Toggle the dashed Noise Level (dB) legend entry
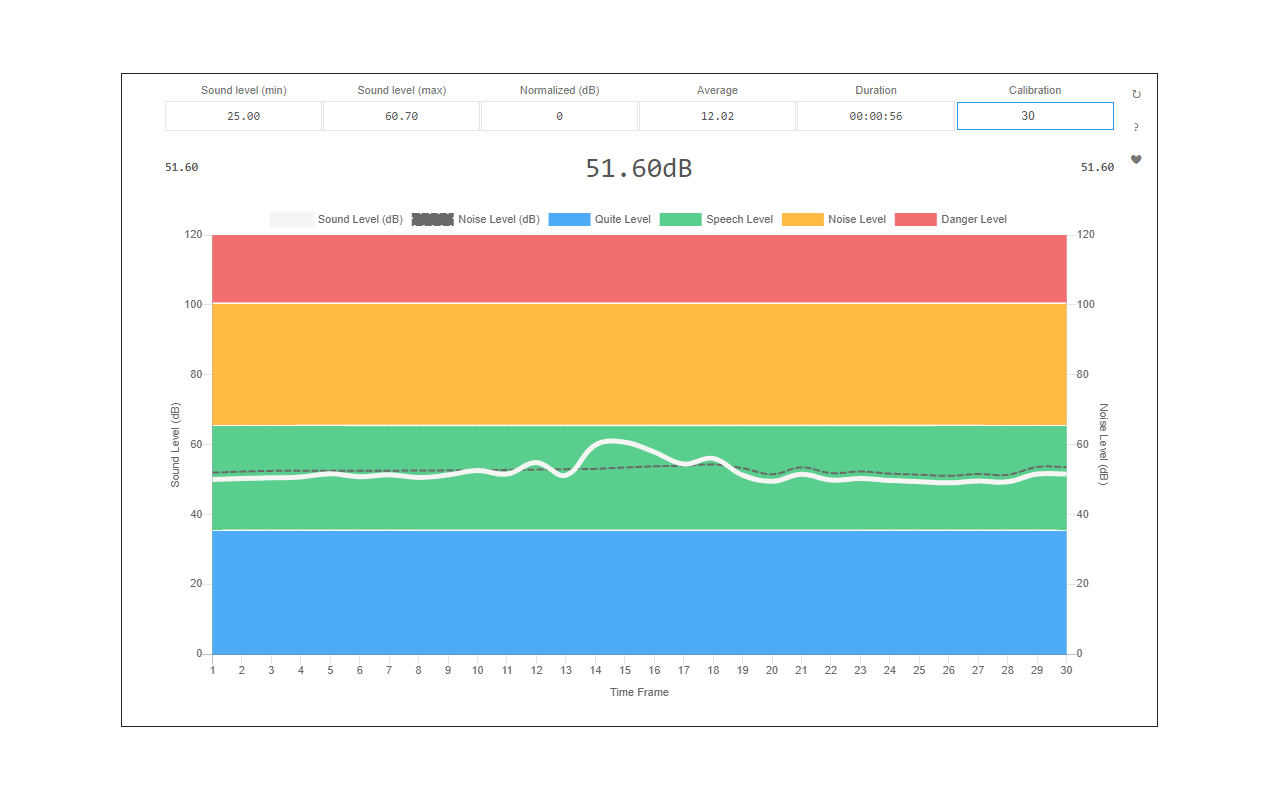Image resolution: width=1280 pixels, height=800 pixels. point(476,219)
